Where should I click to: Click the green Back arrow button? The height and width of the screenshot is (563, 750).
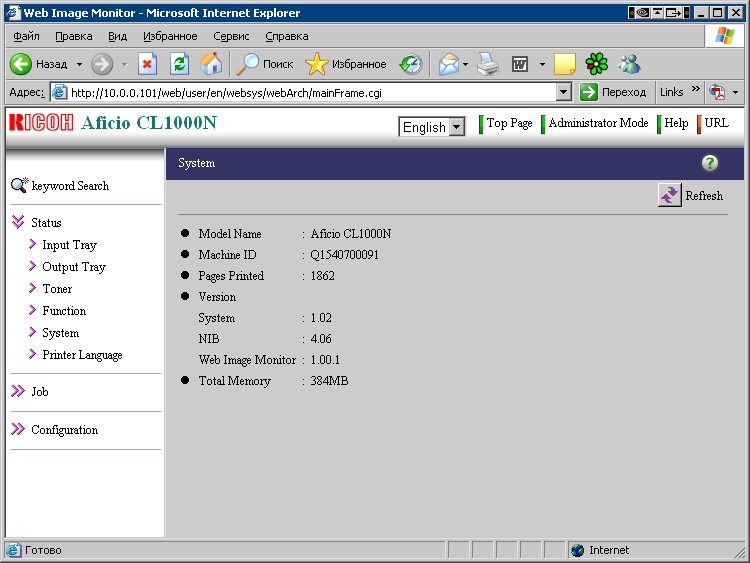[21, 64]
